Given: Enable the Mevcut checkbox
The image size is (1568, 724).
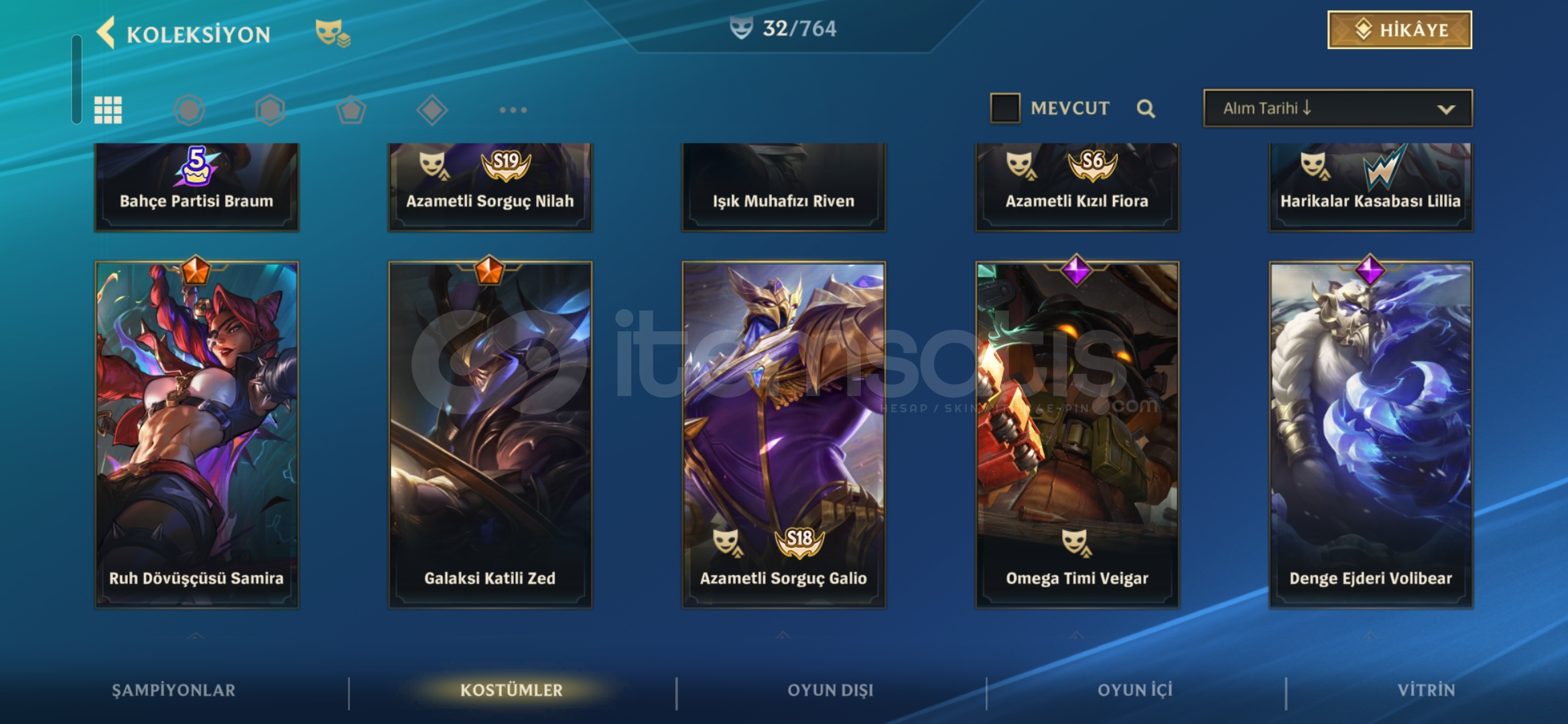Looking at the screenshot, I should pyautogui.click(x=1005, y=108).
